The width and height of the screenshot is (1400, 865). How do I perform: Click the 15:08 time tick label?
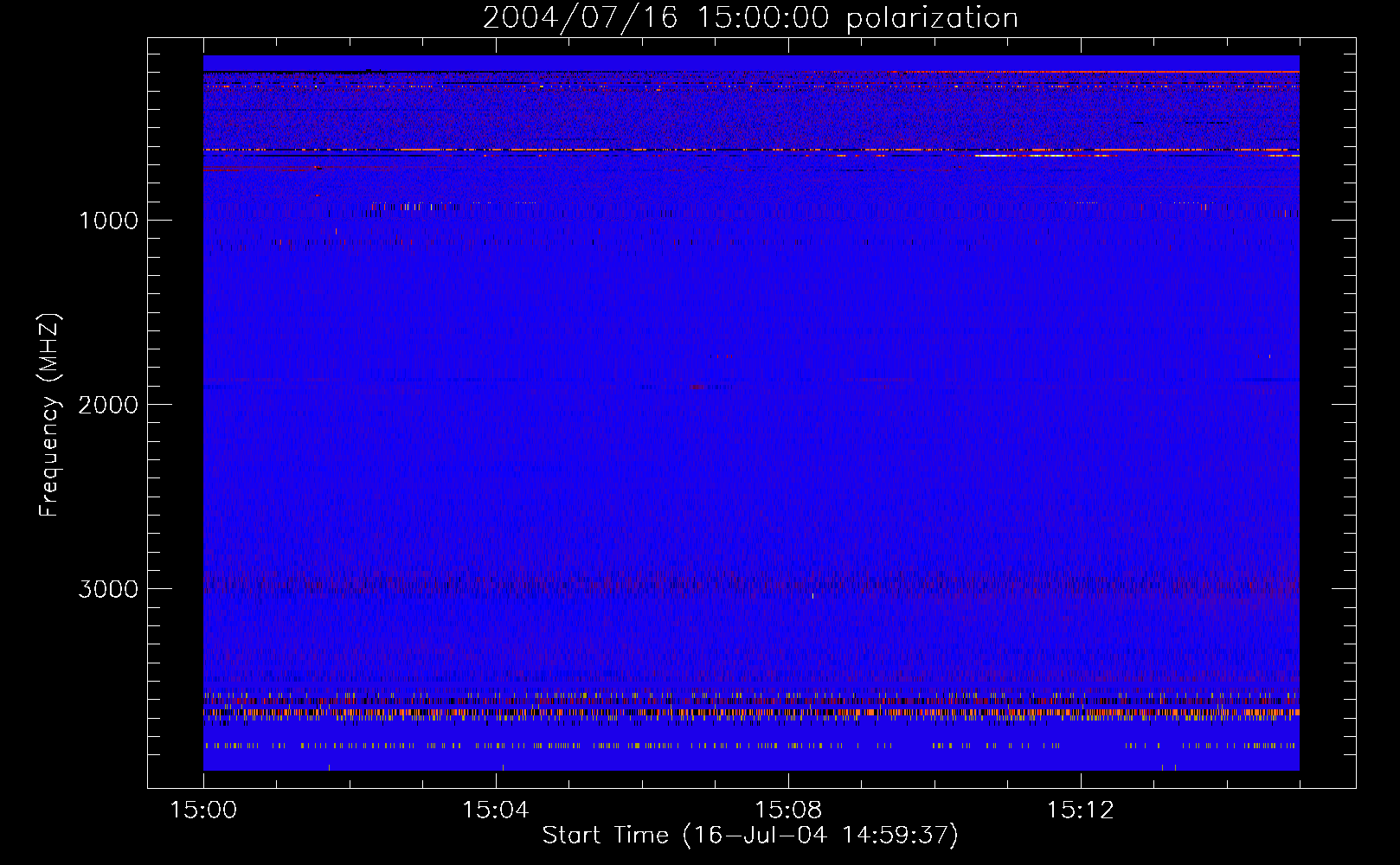tap(787, 811)
